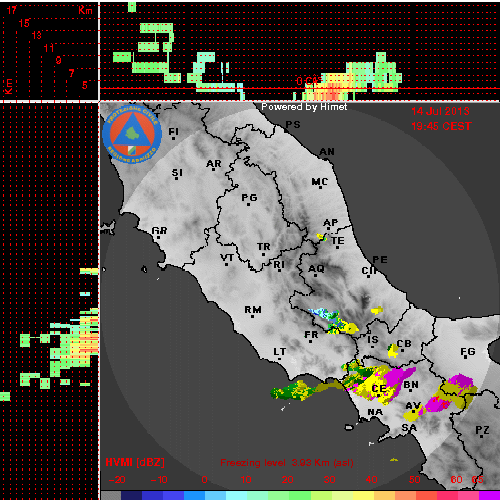Screen dimensions: 500x500
Task: Select the RM city label
Action: 253,310
